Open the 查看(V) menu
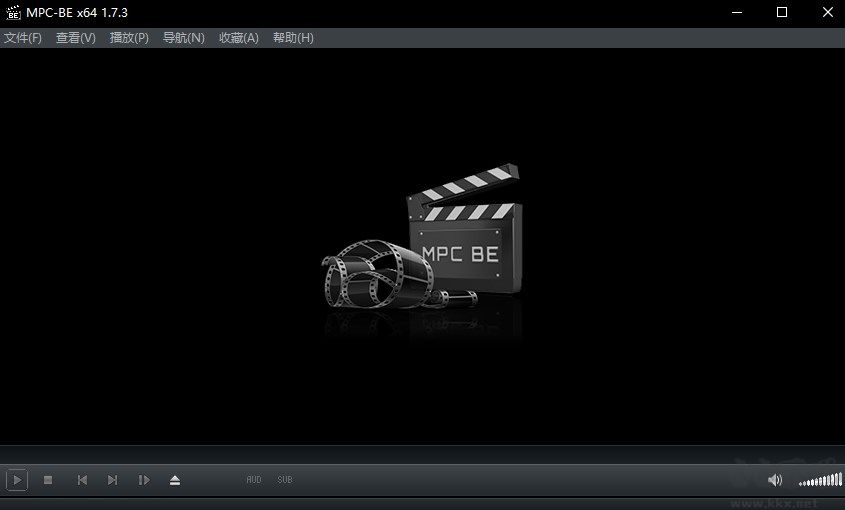Viewport: 845px width, 510px height. pos(76,38)
